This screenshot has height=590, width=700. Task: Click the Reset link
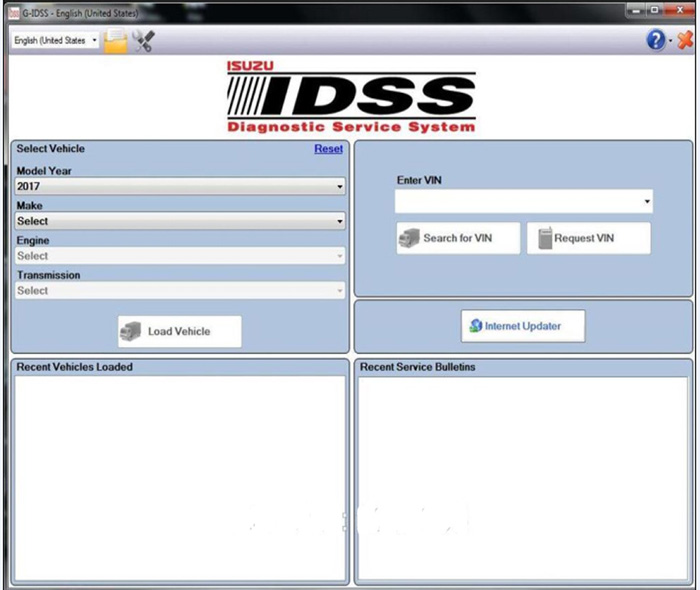click(x=329, y=149)
